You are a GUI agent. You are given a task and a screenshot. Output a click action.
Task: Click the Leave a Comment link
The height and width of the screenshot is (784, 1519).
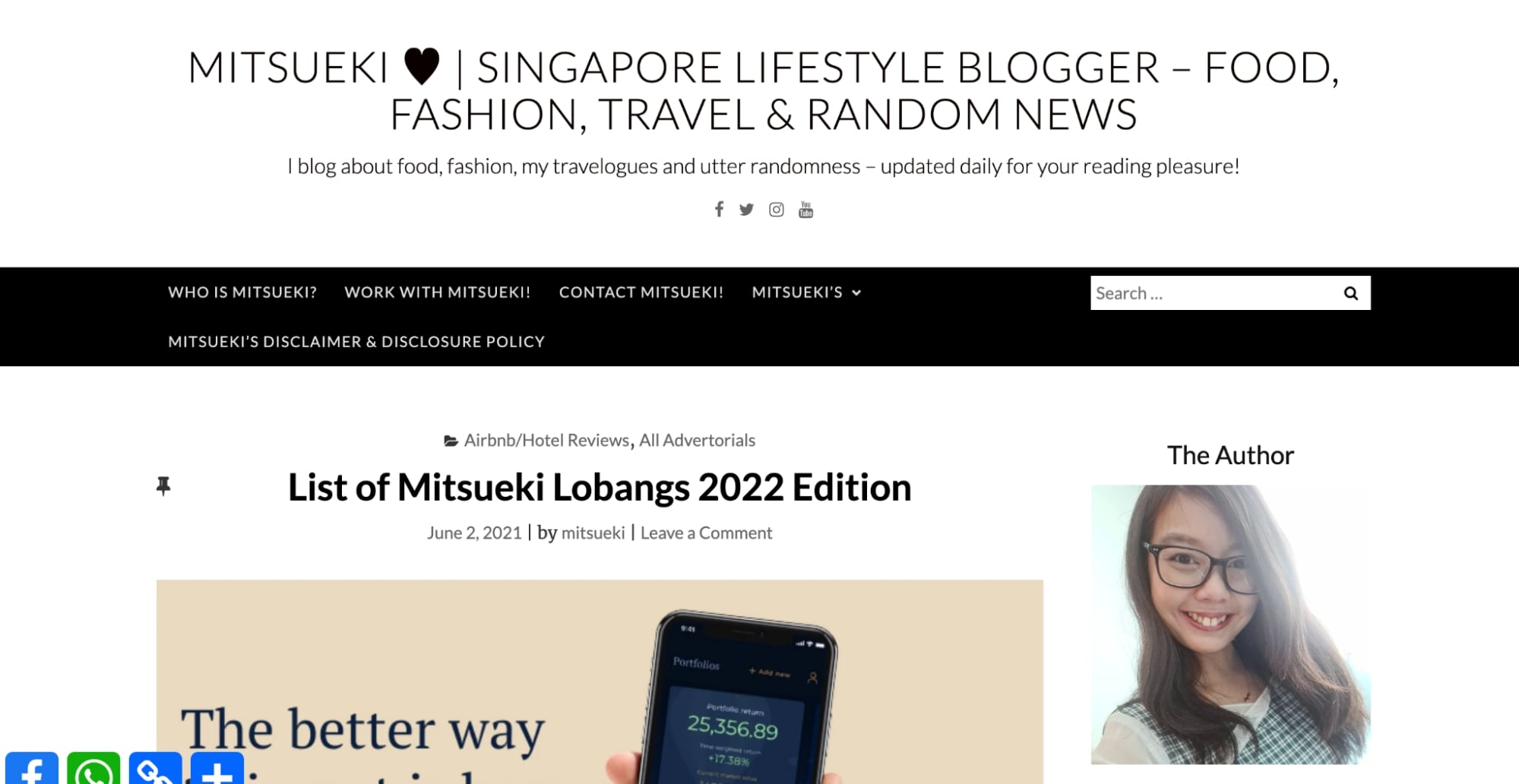click(706, 533)
